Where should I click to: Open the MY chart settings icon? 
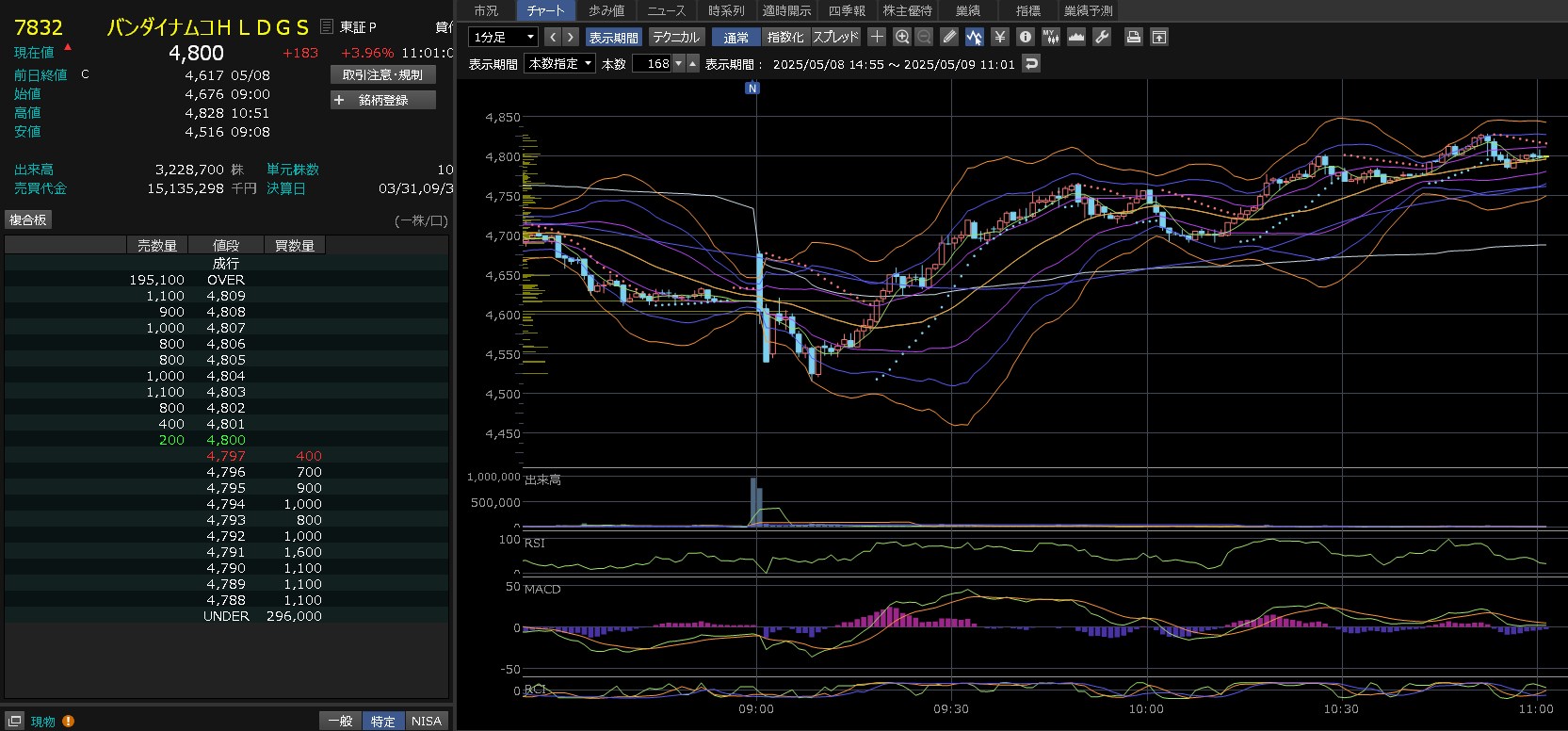coord(1051,37)
